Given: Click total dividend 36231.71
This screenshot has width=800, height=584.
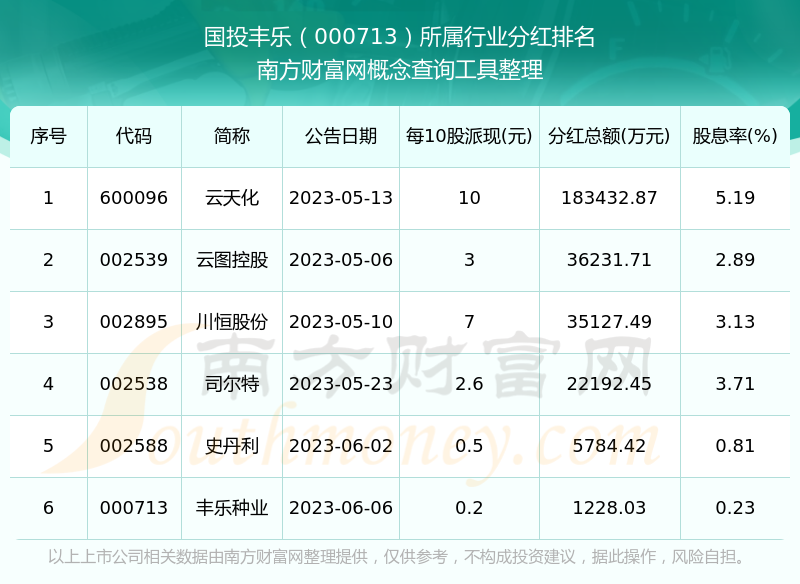Looking at the screenshot, I should point(609,260).
